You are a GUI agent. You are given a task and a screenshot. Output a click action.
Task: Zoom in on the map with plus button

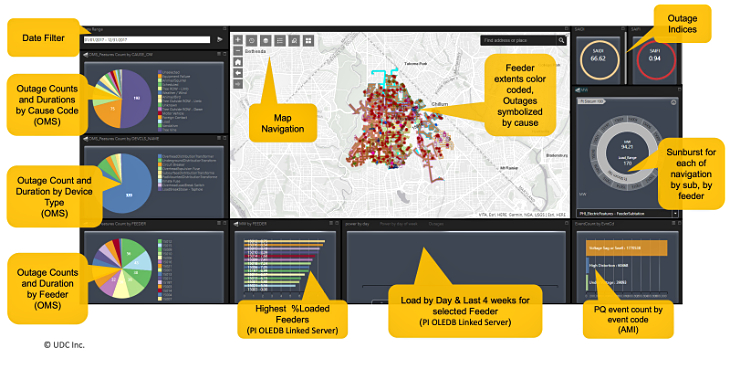[237, 40]
